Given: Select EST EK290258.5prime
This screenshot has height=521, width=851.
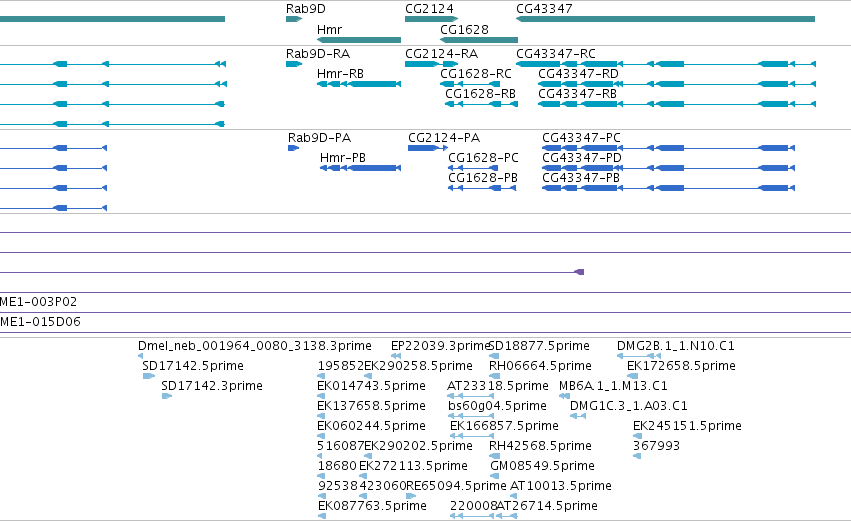Looking at the screenshot, I should [418, 366].
